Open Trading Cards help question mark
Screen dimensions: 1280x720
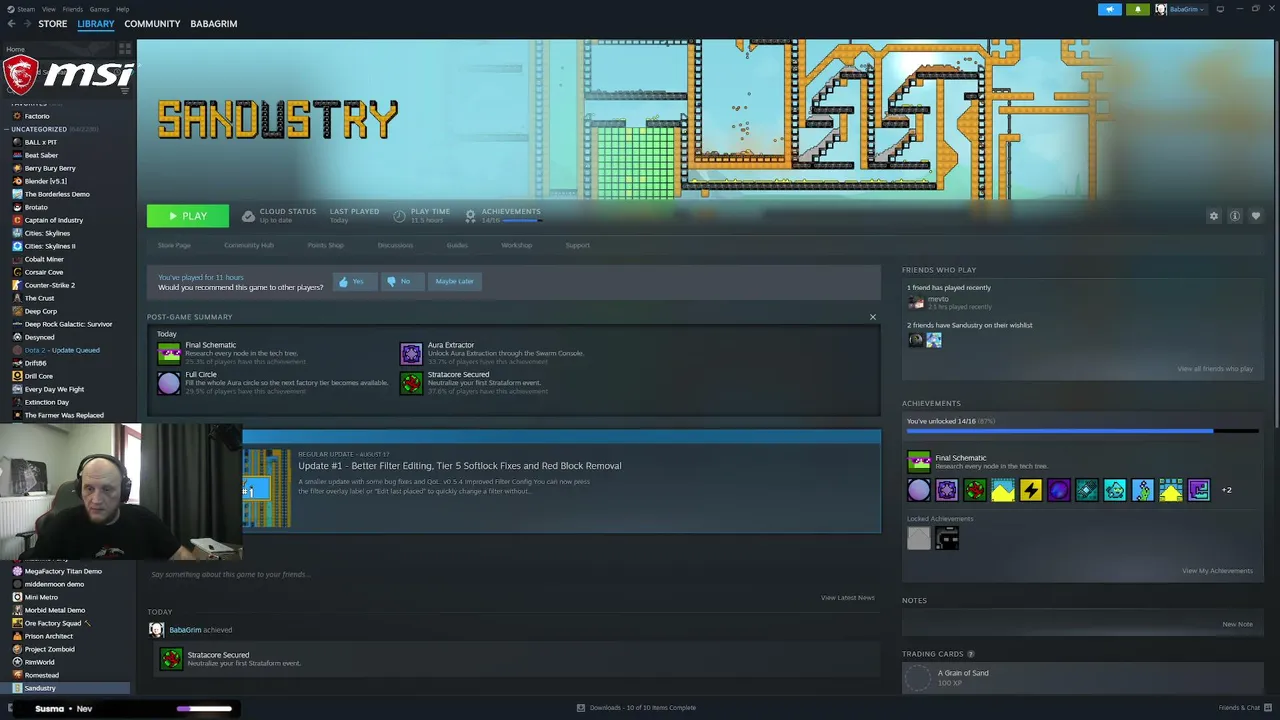(970, 654)
